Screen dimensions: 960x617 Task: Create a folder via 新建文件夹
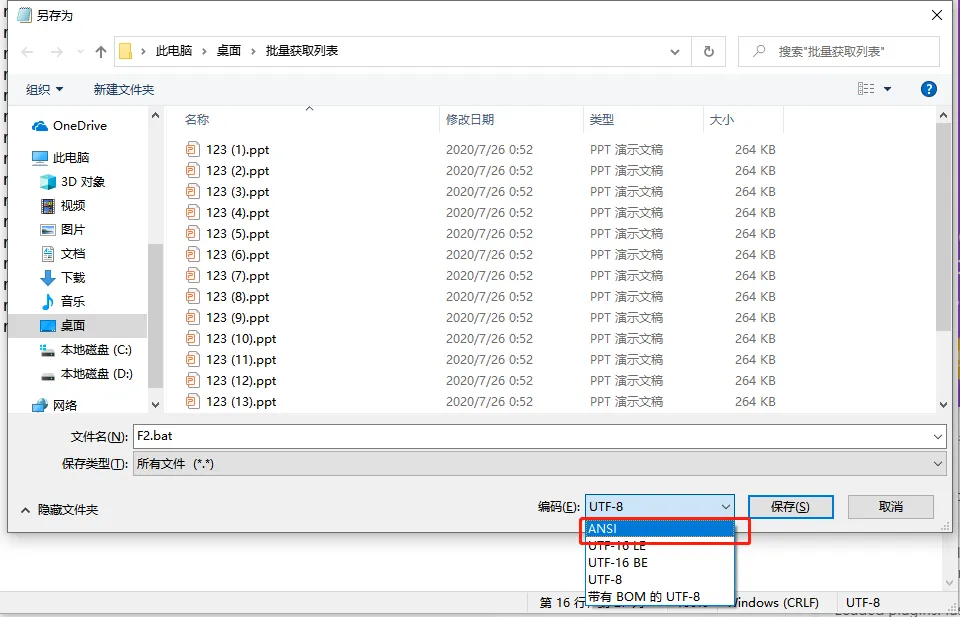coord(122,88)
